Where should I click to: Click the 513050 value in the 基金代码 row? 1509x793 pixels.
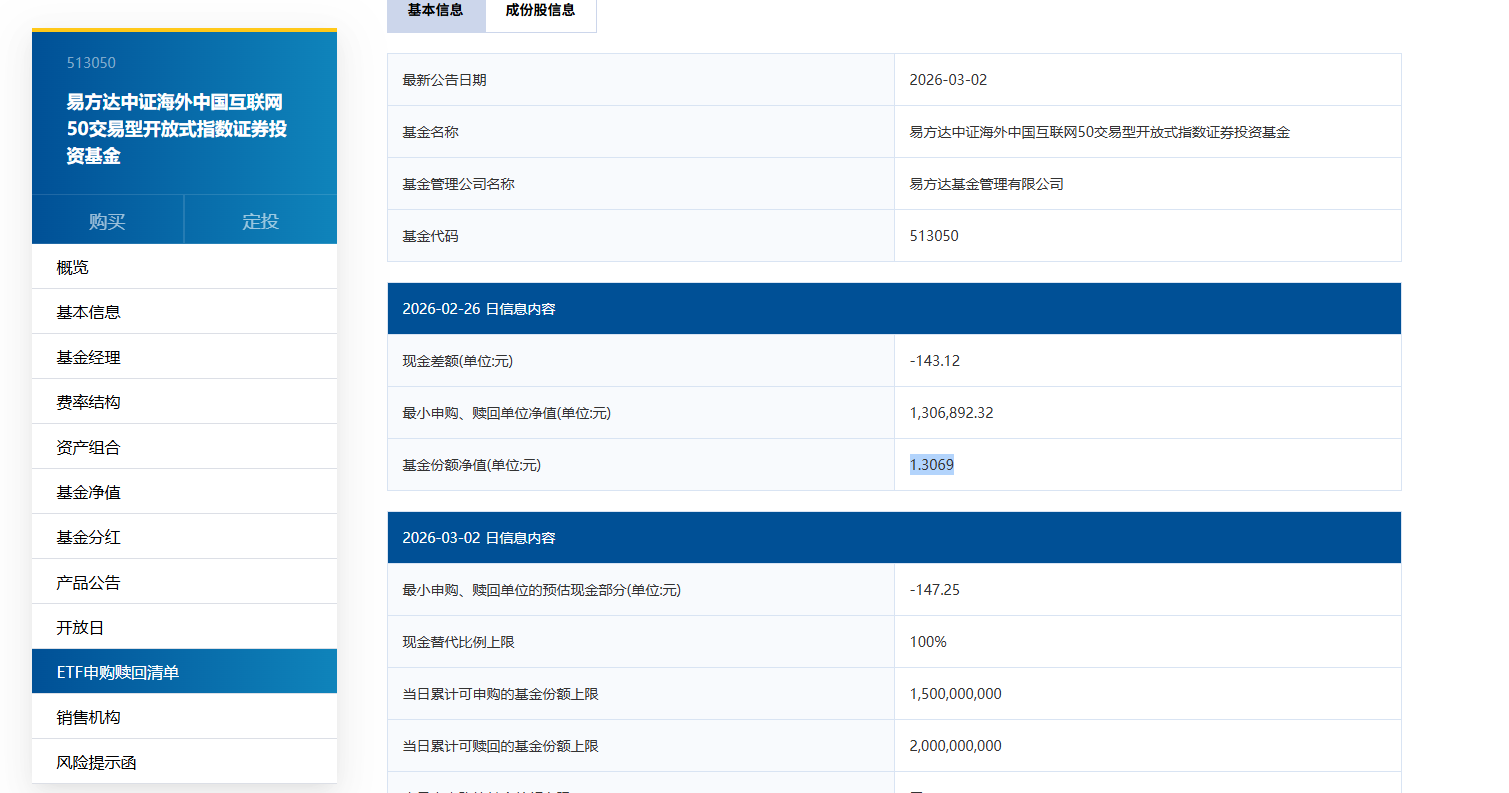[x=934, y=236]
